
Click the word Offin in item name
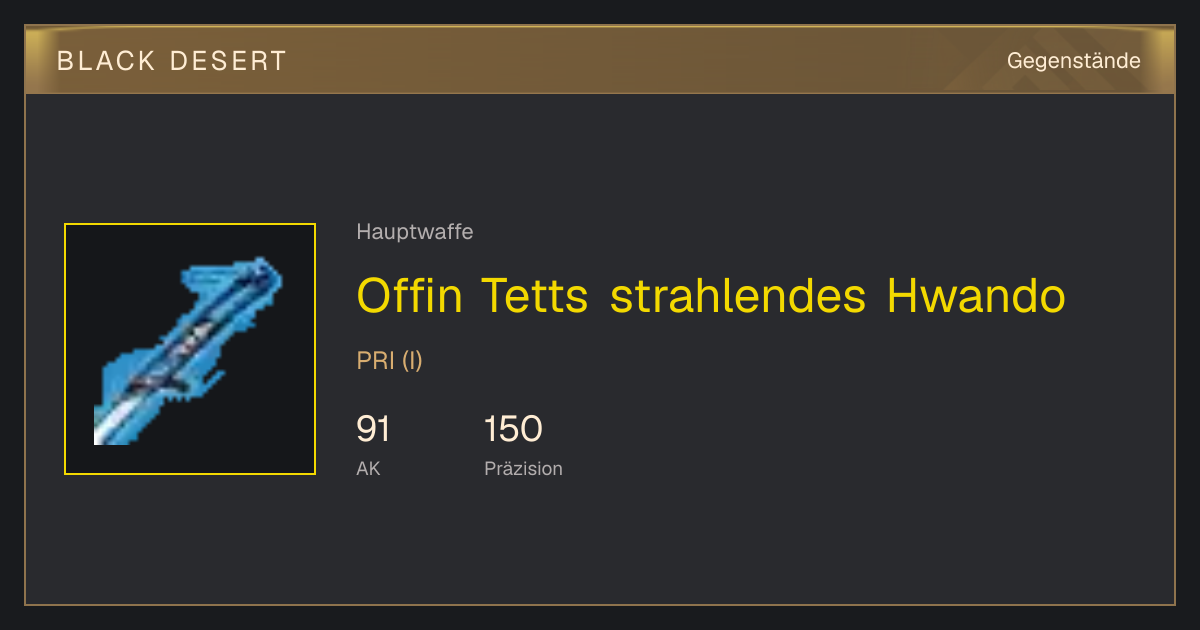point(409,295)
